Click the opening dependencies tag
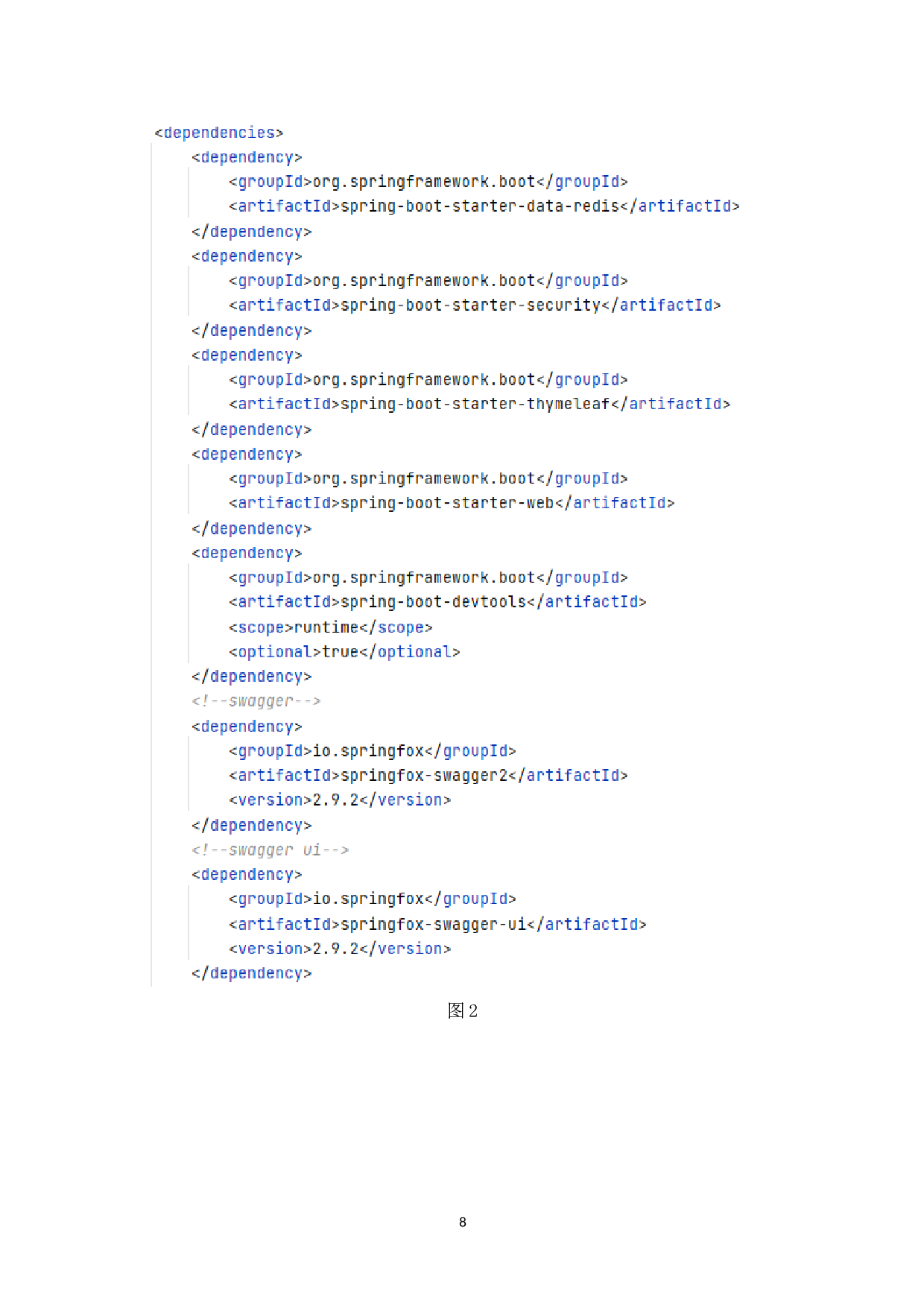This screenshot has height=1307, width=924. click(218, 133)
